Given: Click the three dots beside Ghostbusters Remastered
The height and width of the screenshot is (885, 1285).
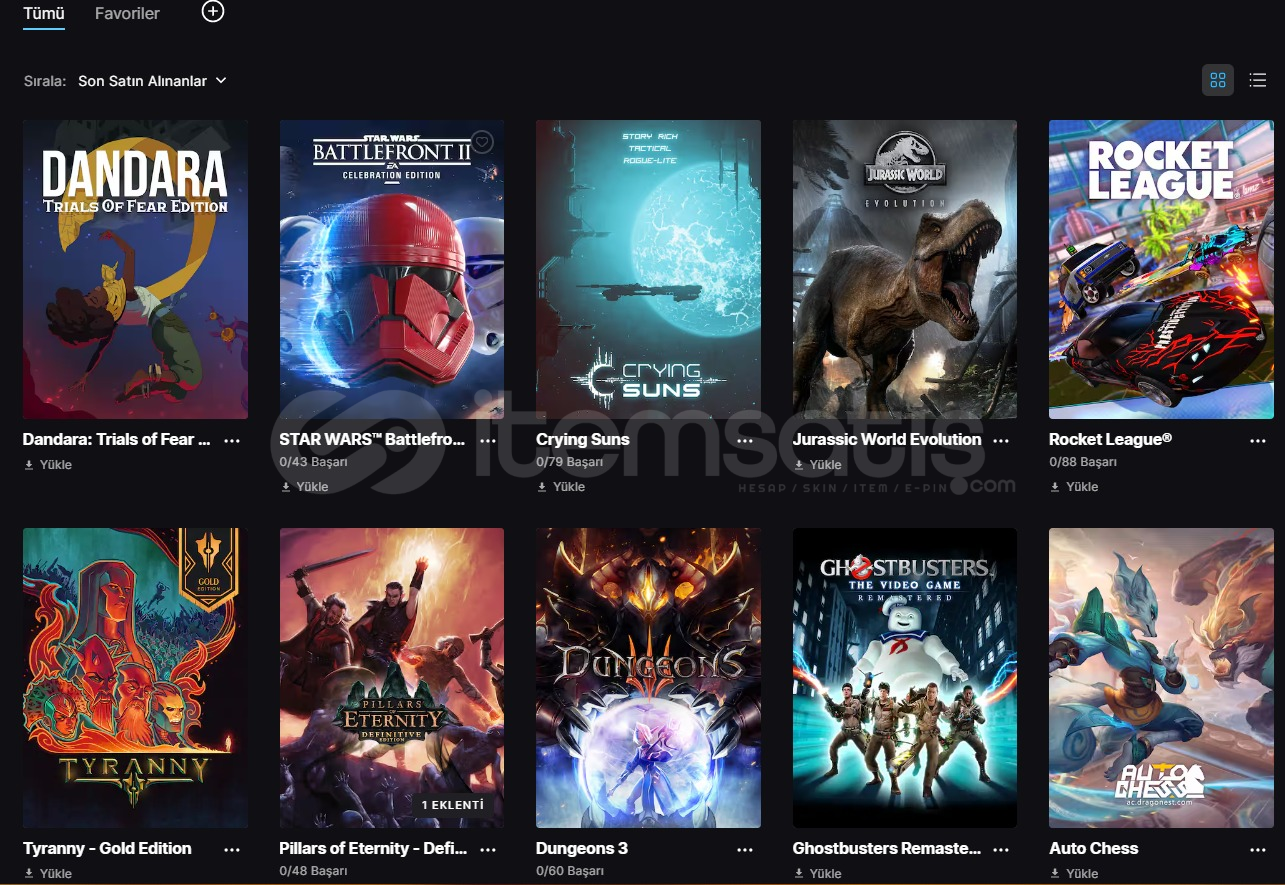Looking at the screenshot, I should [1001, 849].
